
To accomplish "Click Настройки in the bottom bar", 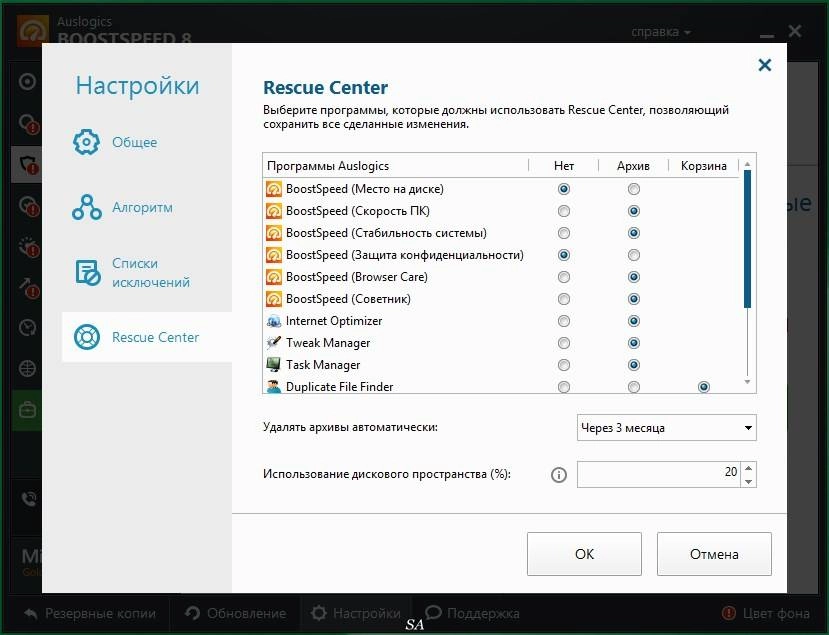I will point(356,613).
